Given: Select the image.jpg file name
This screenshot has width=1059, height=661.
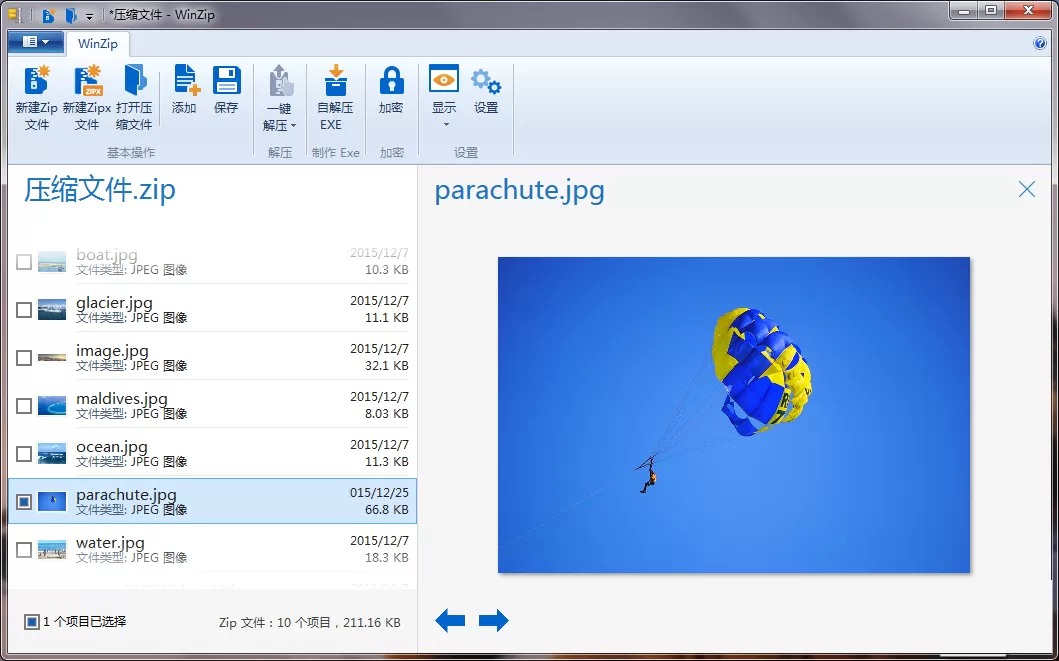Looking at the screenshot, I should point(112,350).
